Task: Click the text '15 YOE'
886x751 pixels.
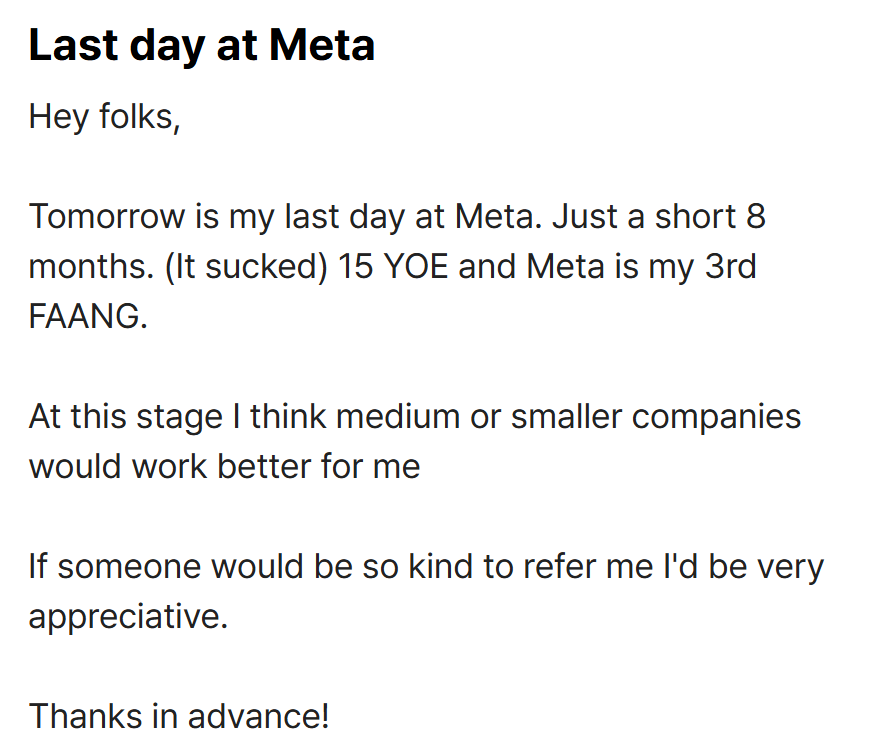Action: [393, 266]
